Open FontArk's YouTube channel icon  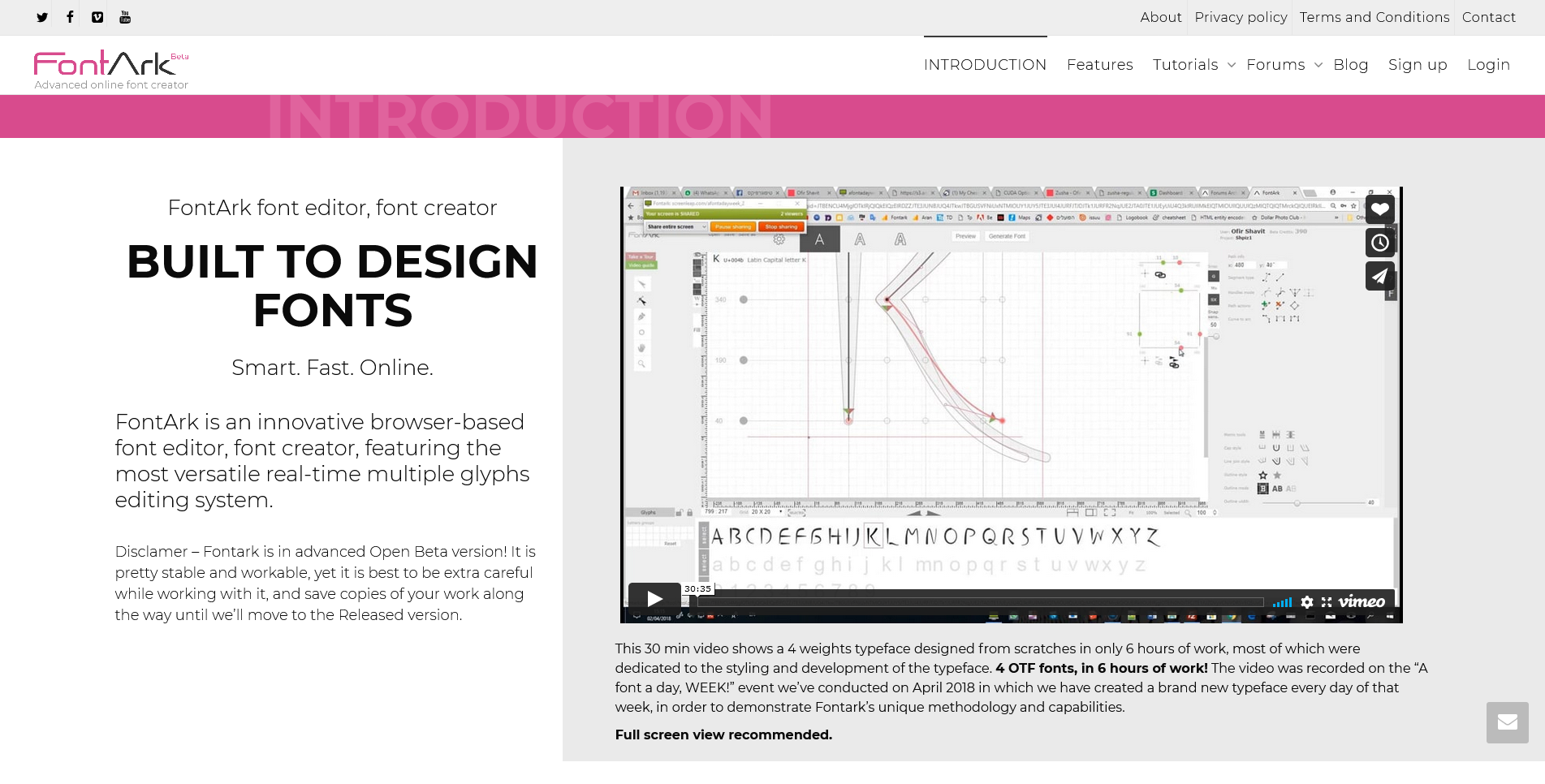[125, 17]
